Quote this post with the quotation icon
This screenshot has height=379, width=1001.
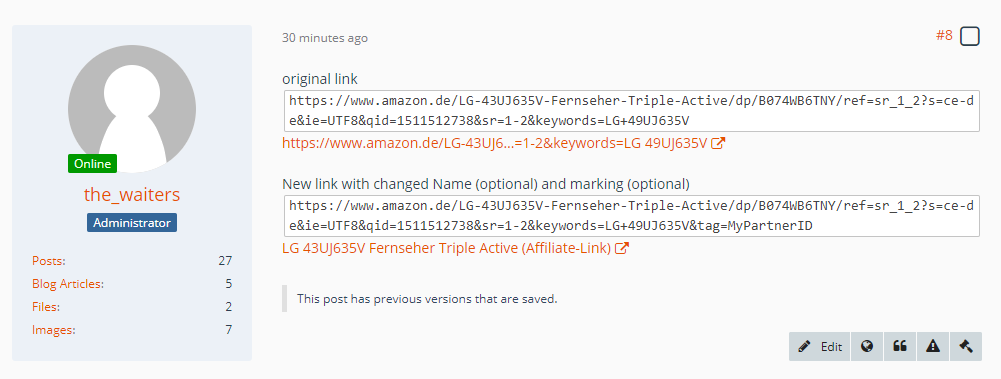pyautogui.click(x=899, y=346)
